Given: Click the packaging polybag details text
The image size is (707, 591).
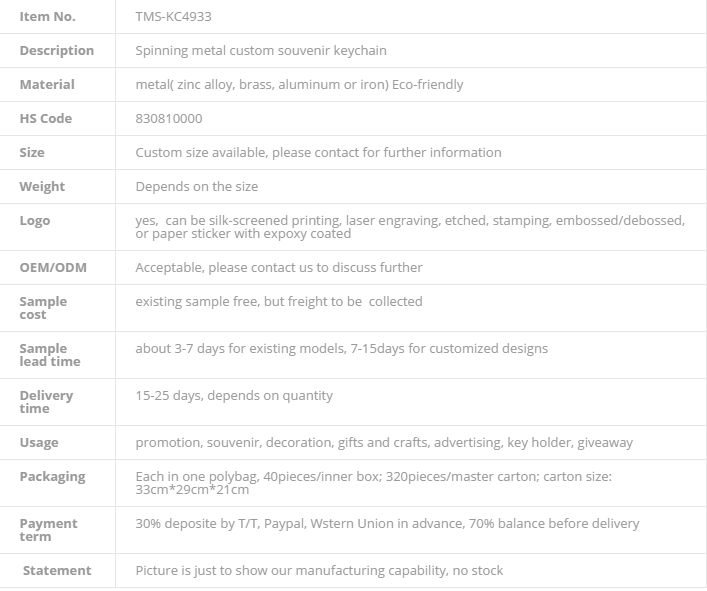Looking at the screenshot, I should coord(374,483).
